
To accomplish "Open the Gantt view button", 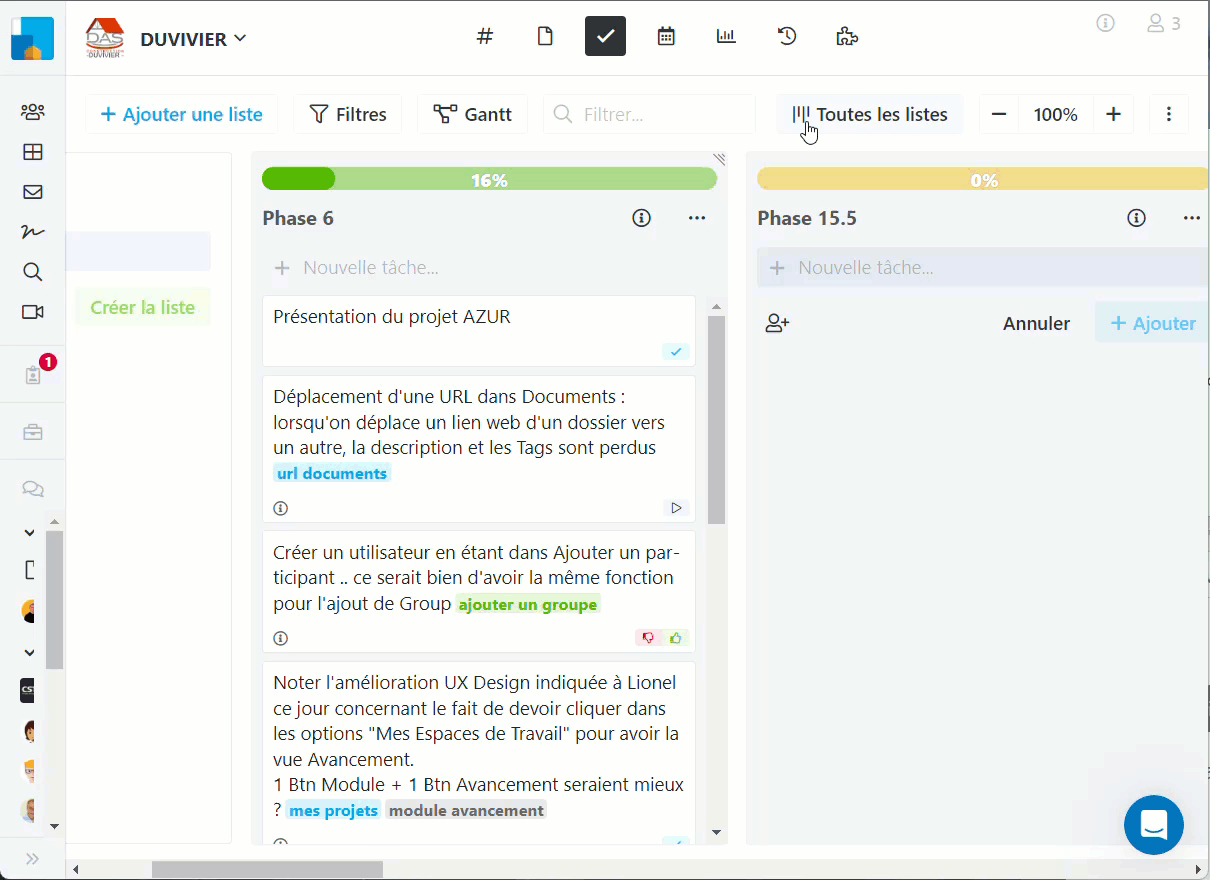I will (473, 114).
